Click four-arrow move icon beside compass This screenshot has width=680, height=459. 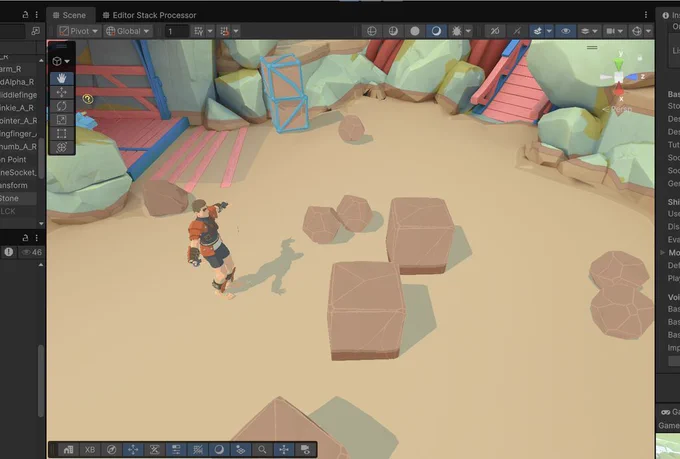pos(133,449)
